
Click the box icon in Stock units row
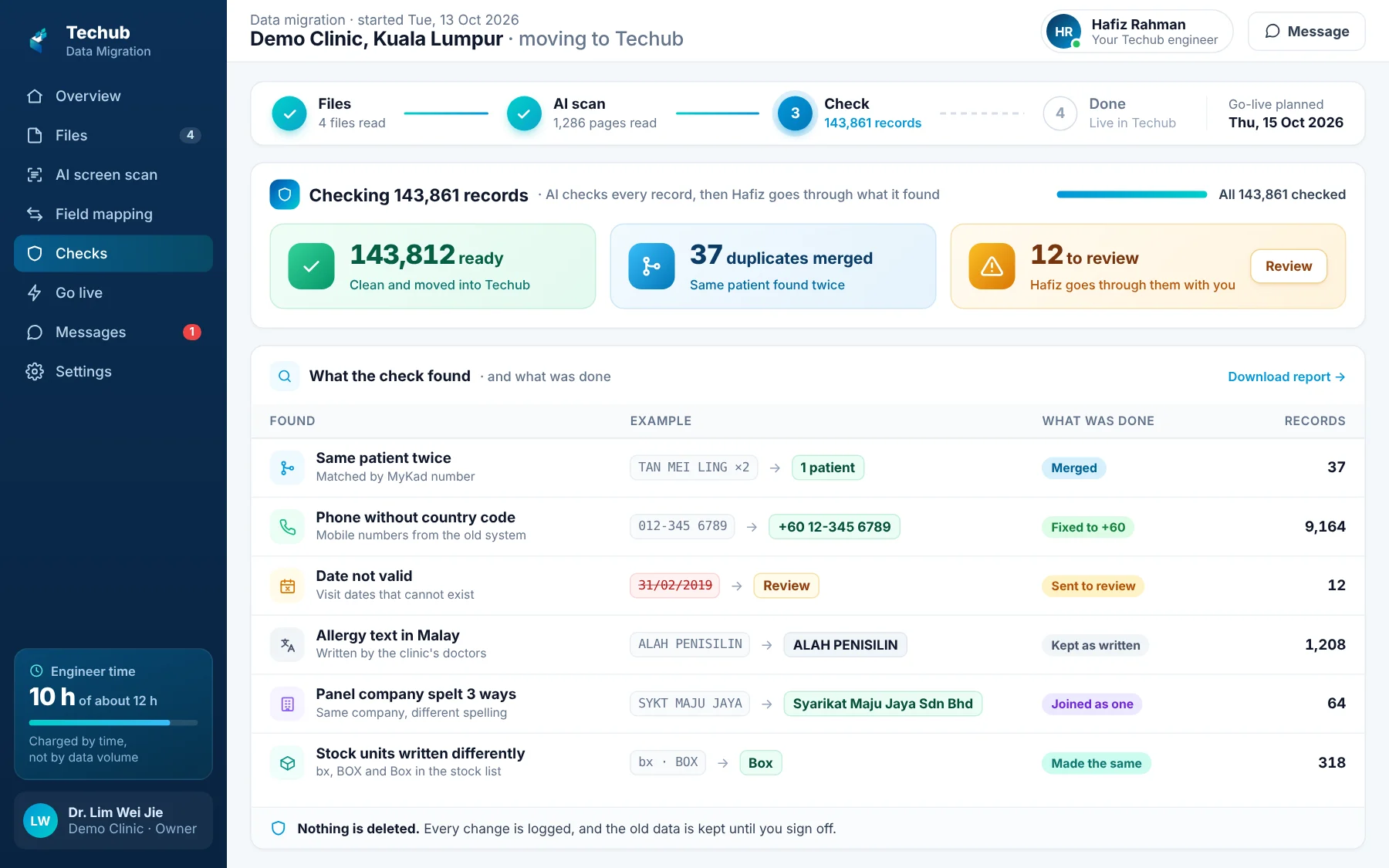click(x=287, y=763)
